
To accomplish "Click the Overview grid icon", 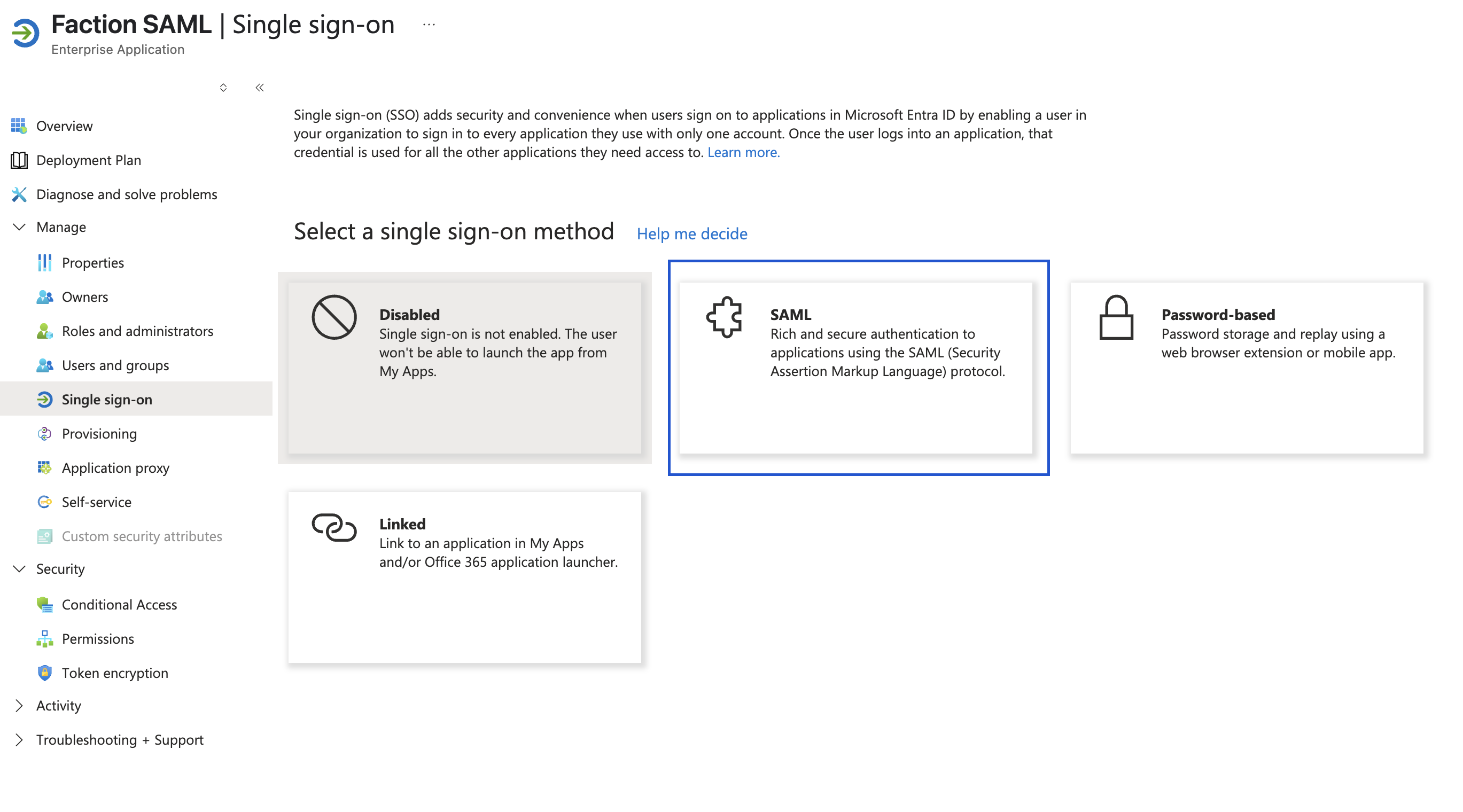I will coord(19,126).
